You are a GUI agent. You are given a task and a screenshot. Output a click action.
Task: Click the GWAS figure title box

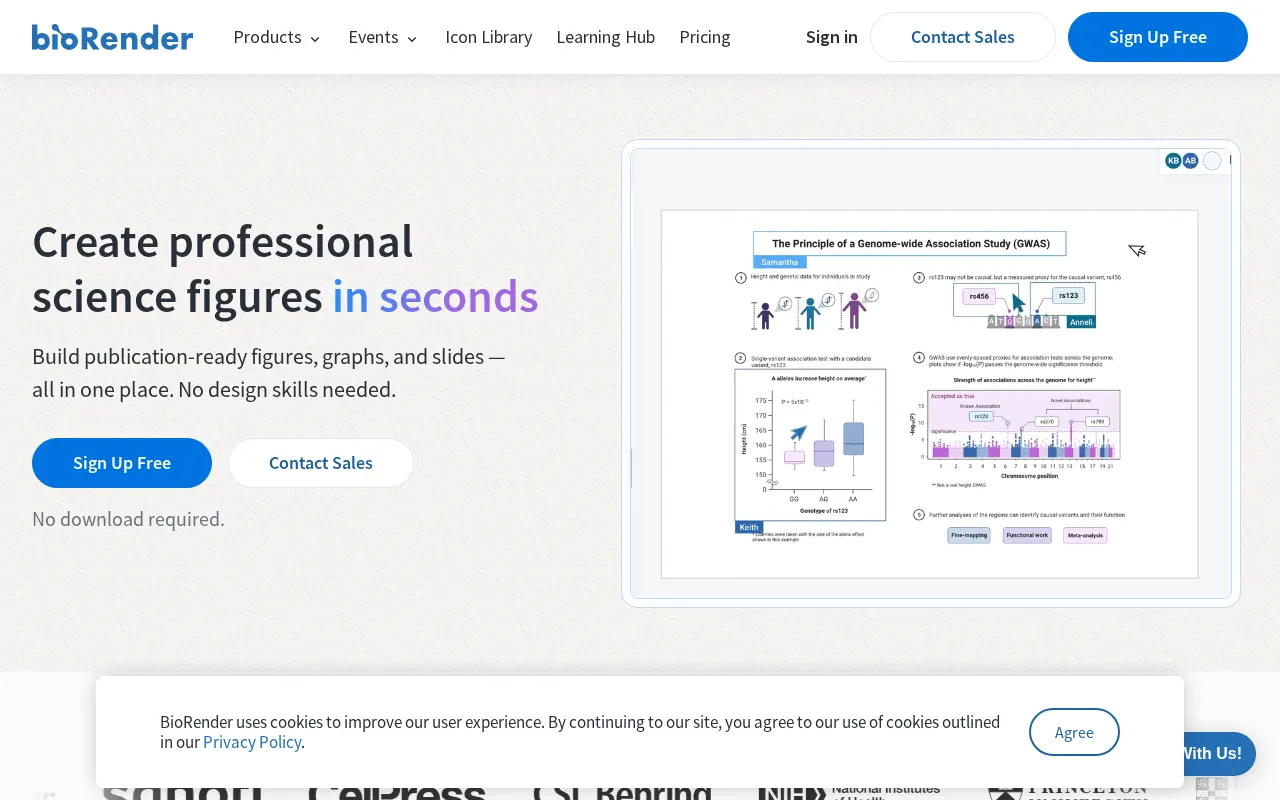point(908,243)
